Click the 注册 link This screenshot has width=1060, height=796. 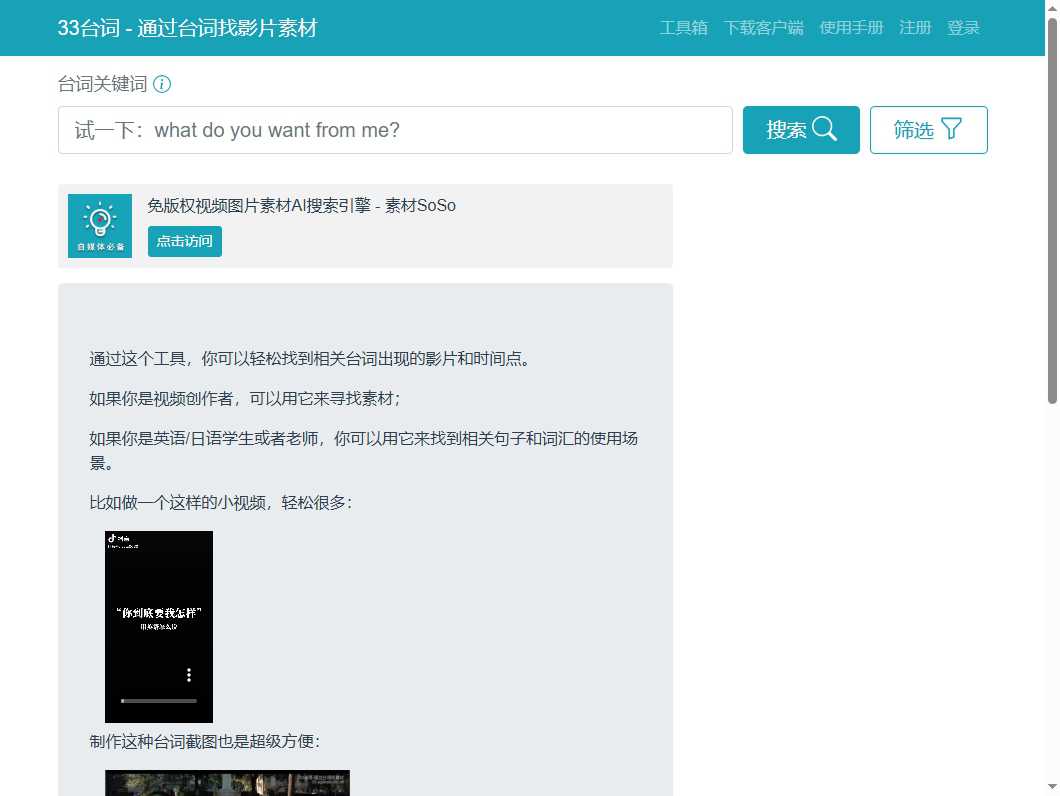(915, 28)
